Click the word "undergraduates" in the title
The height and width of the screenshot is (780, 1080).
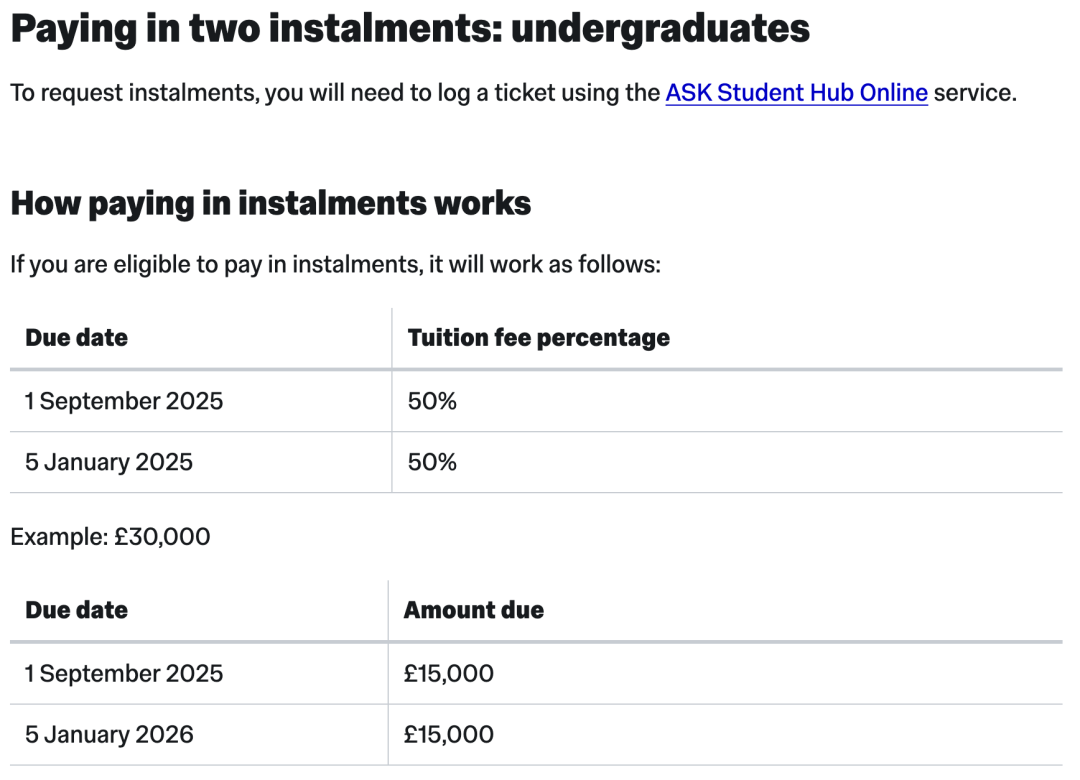point(660,29)
